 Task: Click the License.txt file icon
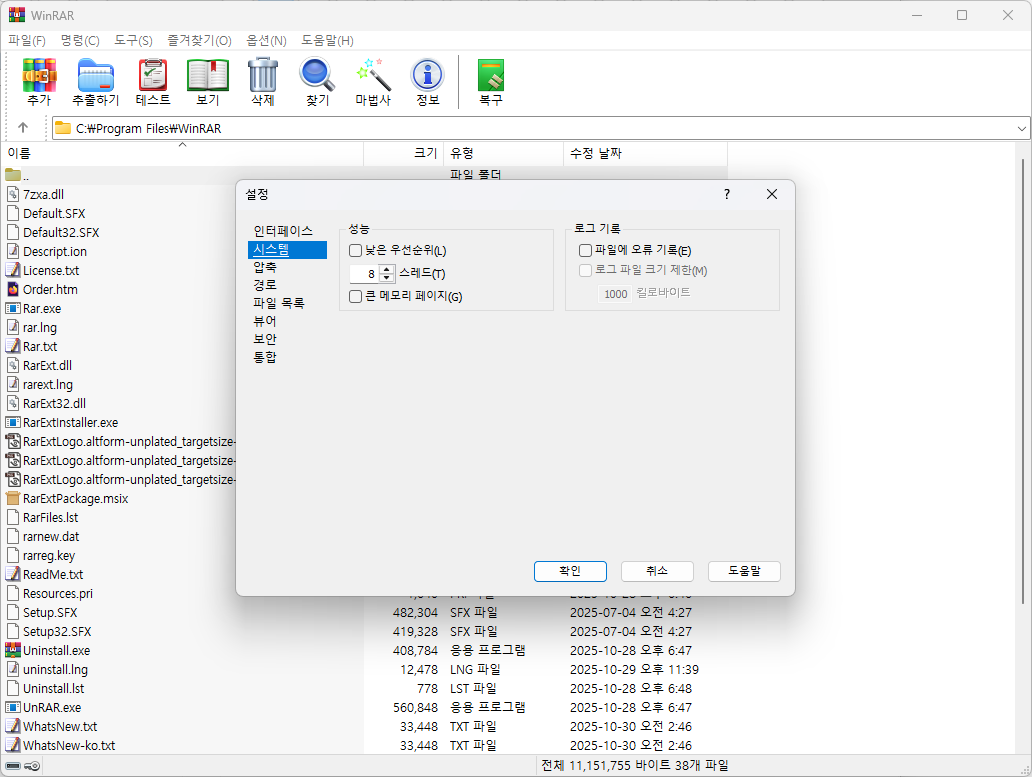(13, 270)
